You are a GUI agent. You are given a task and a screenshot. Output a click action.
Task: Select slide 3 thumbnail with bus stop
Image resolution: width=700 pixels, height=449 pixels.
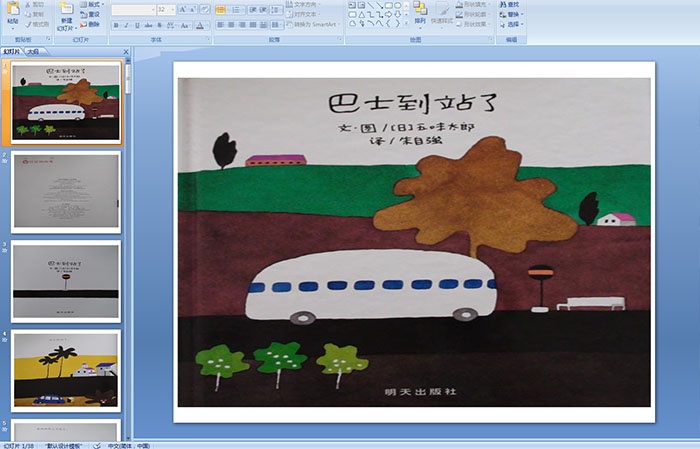66,281
